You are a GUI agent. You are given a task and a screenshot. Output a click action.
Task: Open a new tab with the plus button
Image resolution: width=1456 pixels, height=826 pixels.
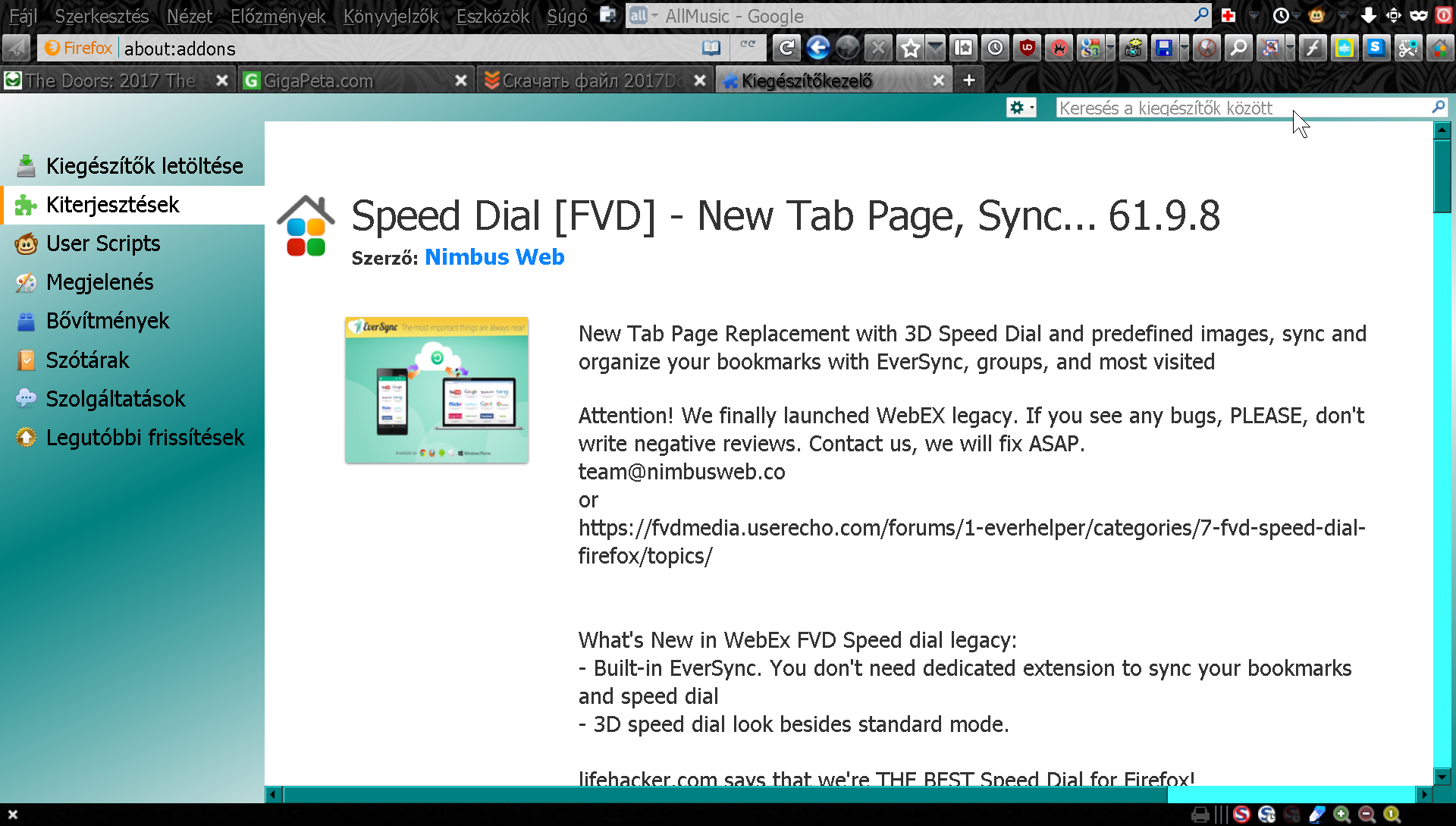tap(968, 80)
